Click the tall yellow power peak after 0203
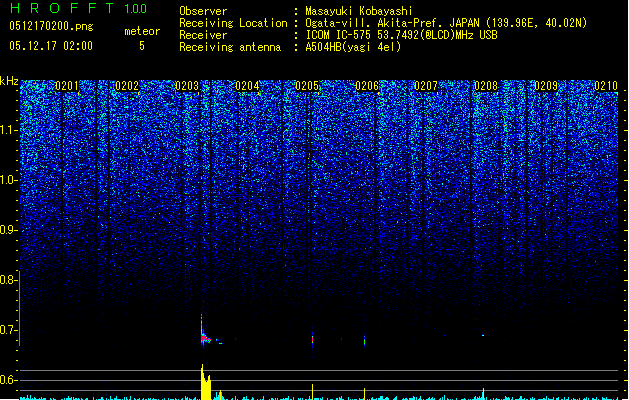Image resolution: width=629 pixels, height=400 pixels. [205, 382]
